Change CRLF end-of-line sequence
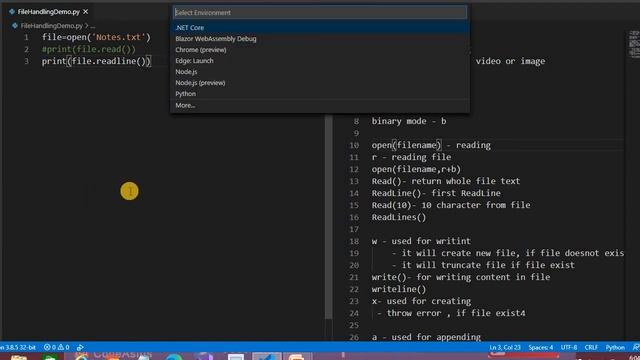The image size is (640, 360). pos(591,347)
